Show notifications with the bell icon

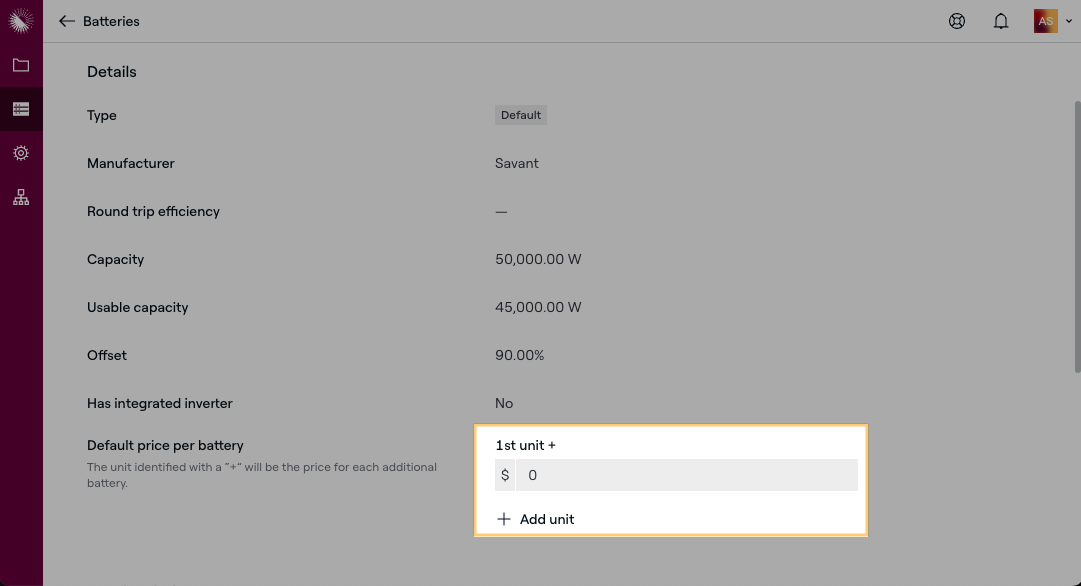1001,21
